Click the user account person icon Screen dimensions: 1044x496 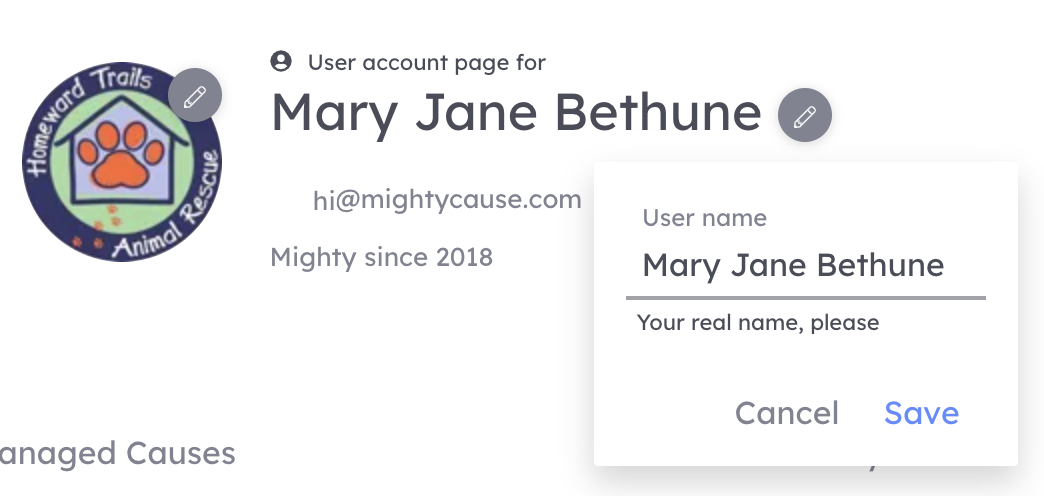coord(281,61)
